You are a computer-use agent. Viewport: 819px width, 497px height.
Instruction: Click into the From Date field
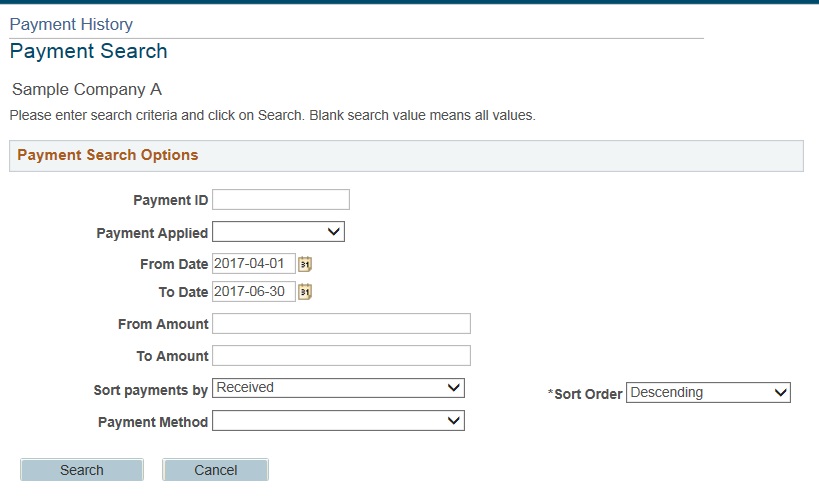tap(254, 264)
